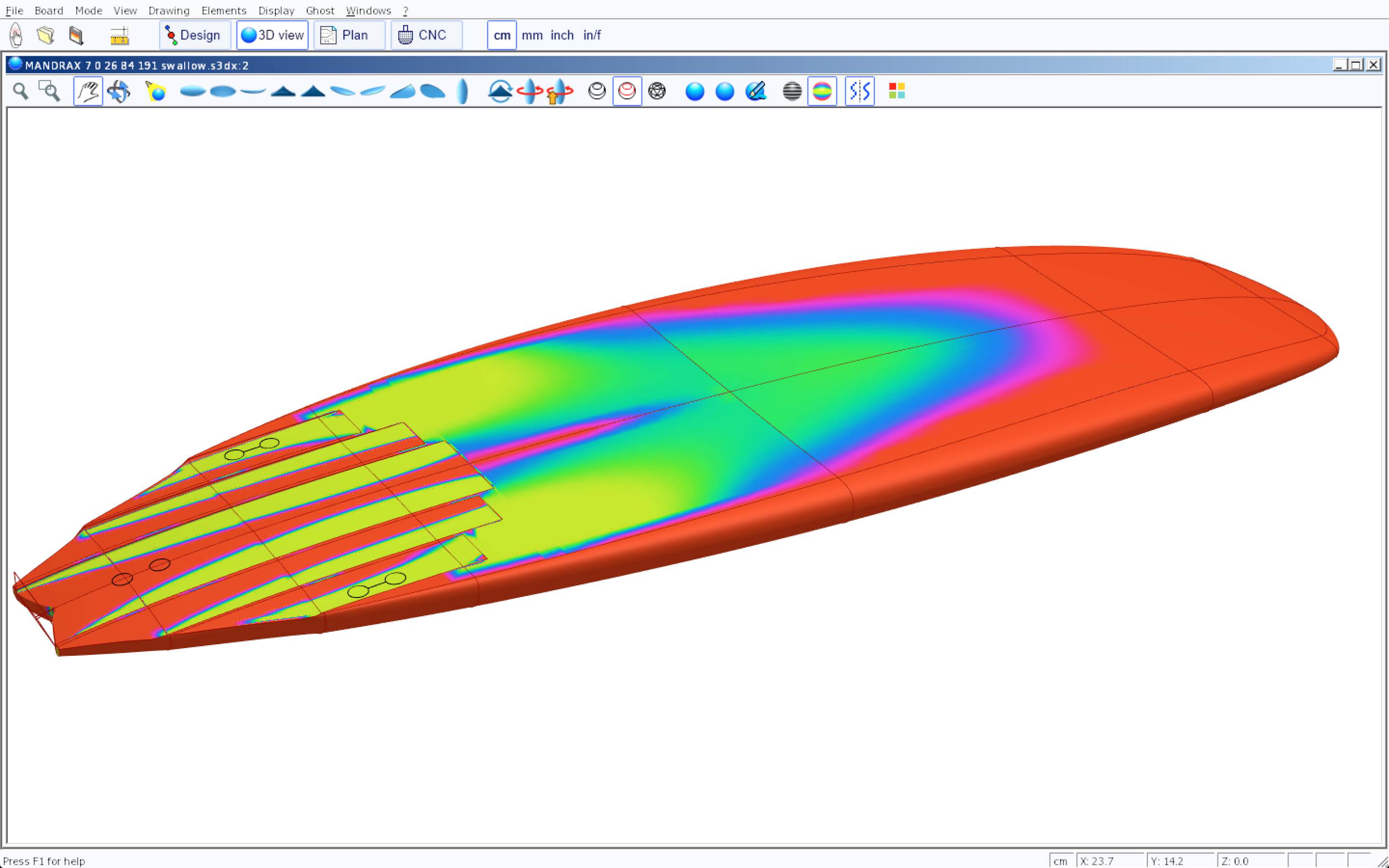Select the 3D rotate view tool
Image resolution: width=1389 pixels, height=868 pixels.
pyautogui.click(x=118, y=91)
